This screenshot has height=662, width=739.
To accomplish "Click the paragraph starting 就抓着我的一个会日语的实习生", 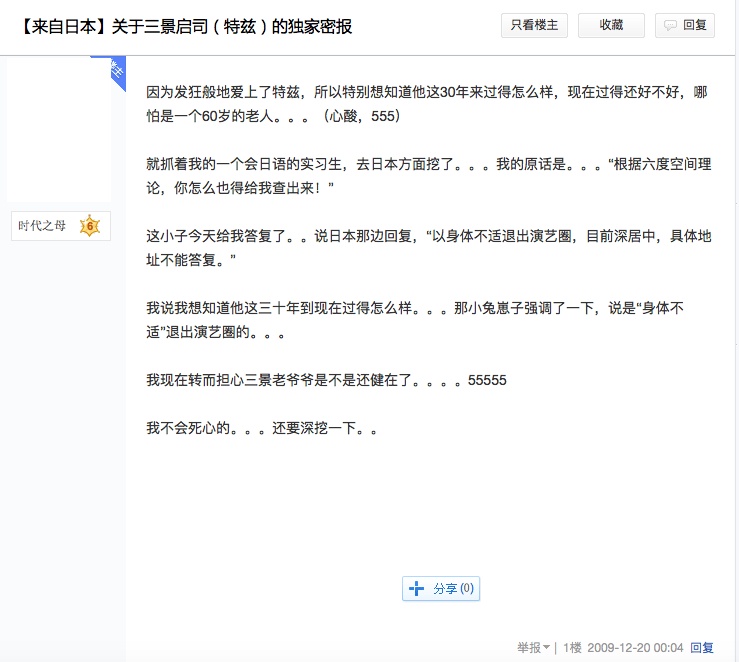I will click(x=428, y=176).
